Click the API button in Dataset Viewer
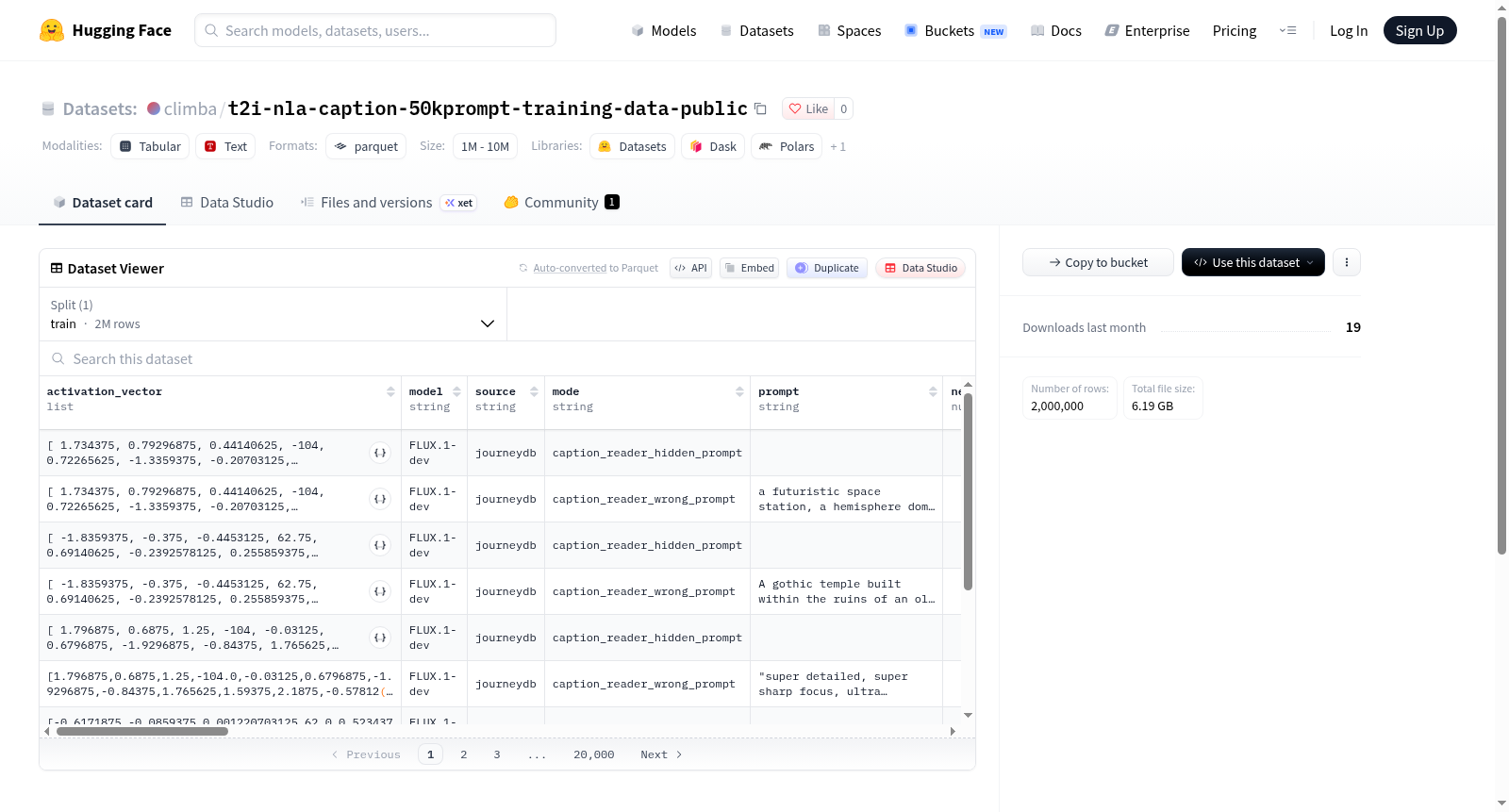 pos(690,268)
